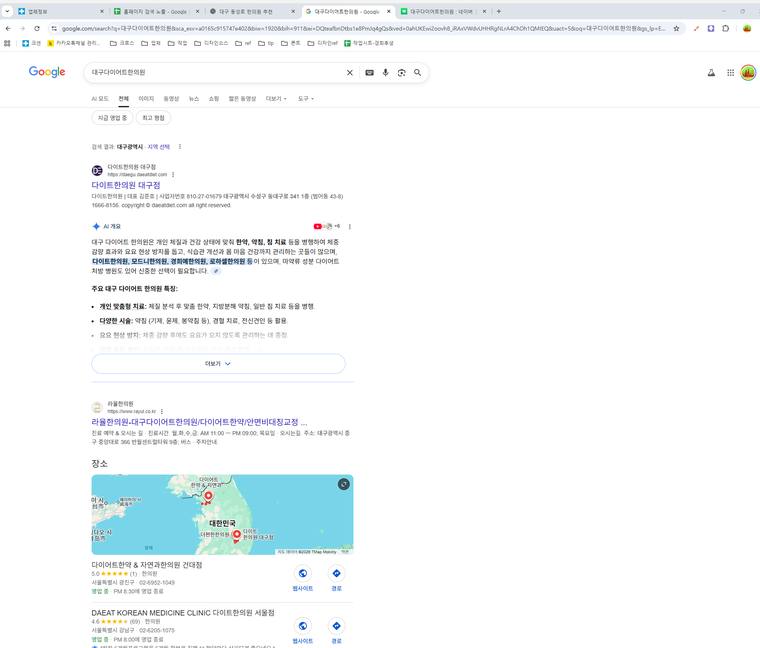Reload the page in Chrome
Image resolution: width=760 pixels, height=648 pixels.
click(x=37, y=29)
